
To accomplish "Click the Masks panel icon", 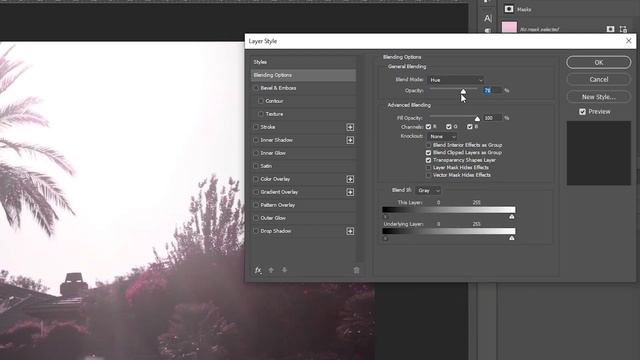I will pos(509,9).
